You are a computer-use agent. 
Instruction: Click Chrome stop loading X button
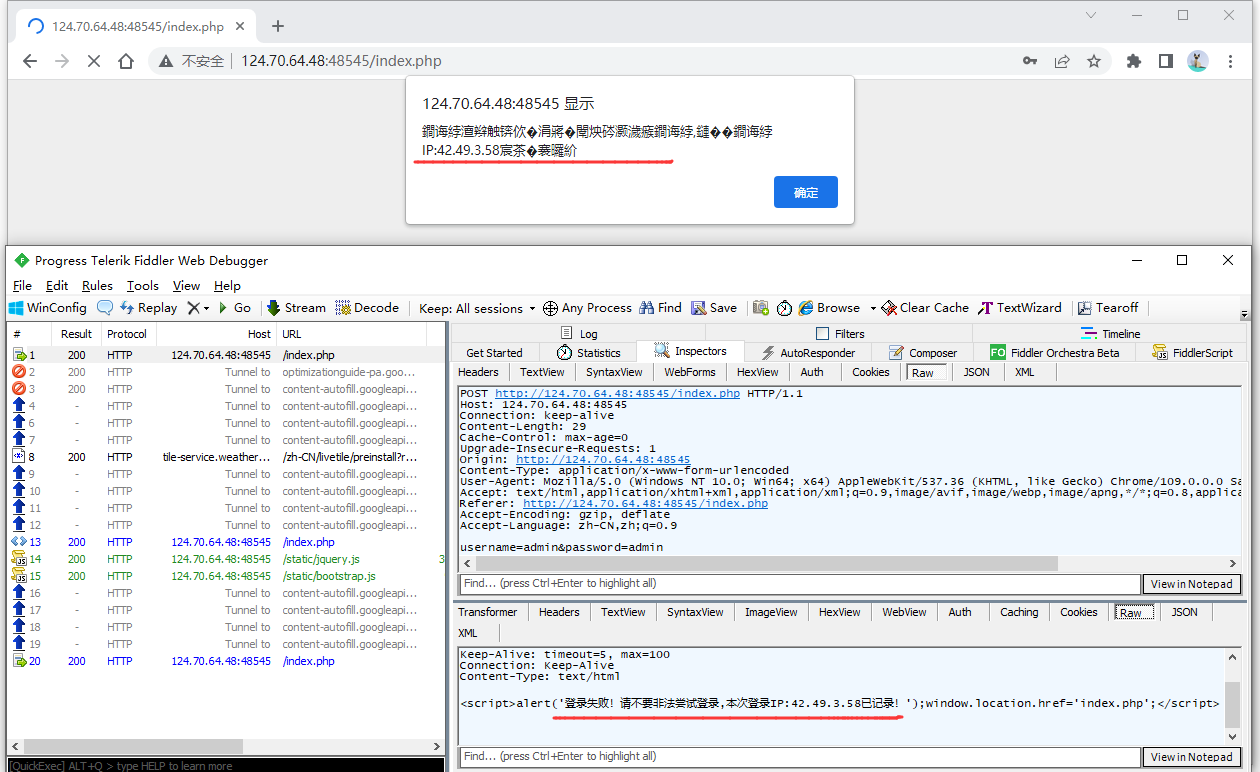pos(93,61)
